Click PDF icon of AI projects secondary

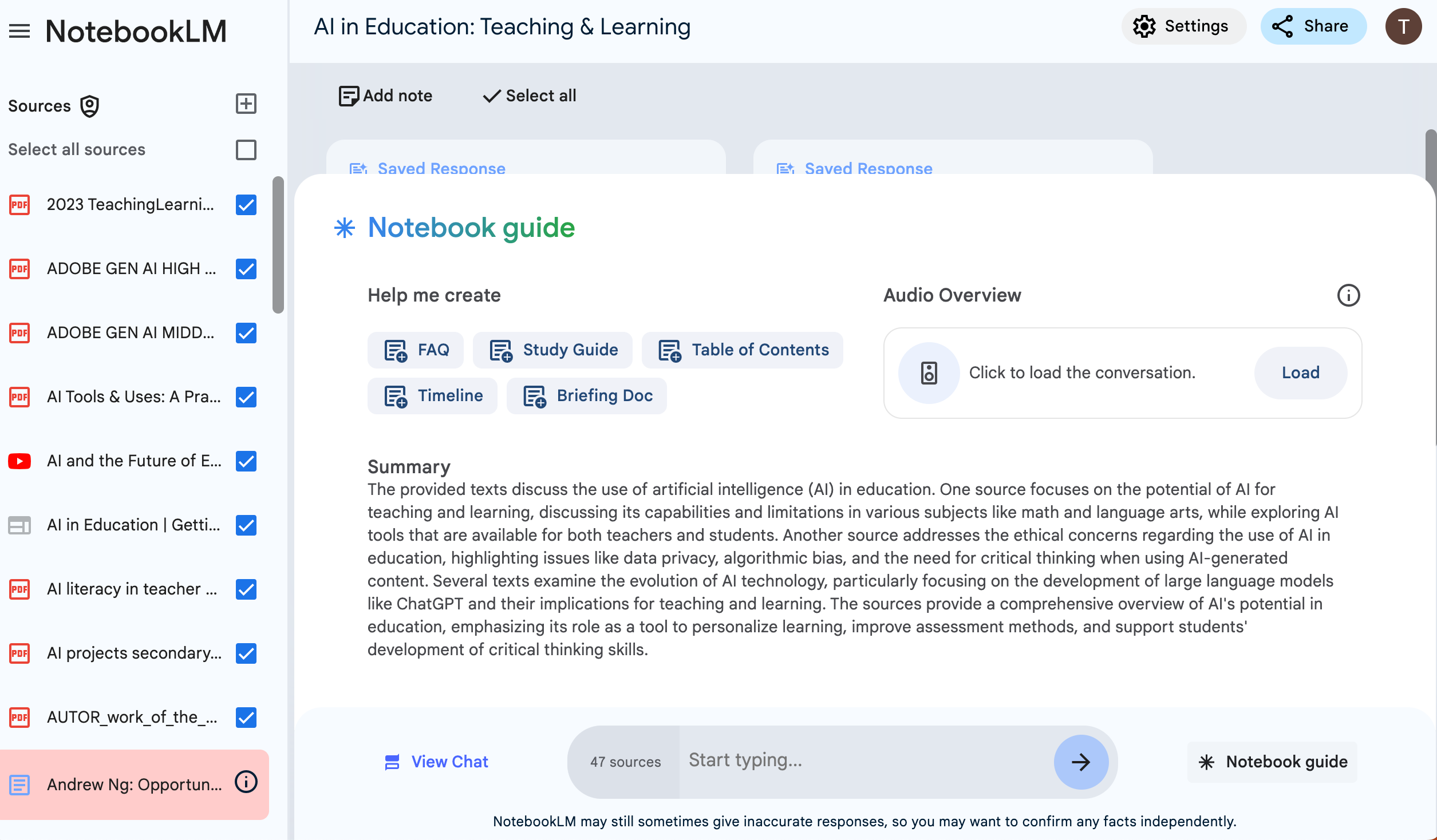coord(19,653)
